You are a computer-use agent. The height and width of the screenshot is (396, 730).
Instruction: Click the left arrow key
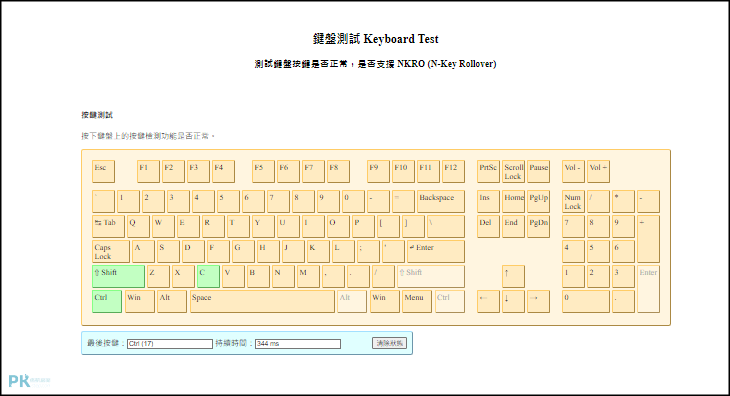(488, 302)
